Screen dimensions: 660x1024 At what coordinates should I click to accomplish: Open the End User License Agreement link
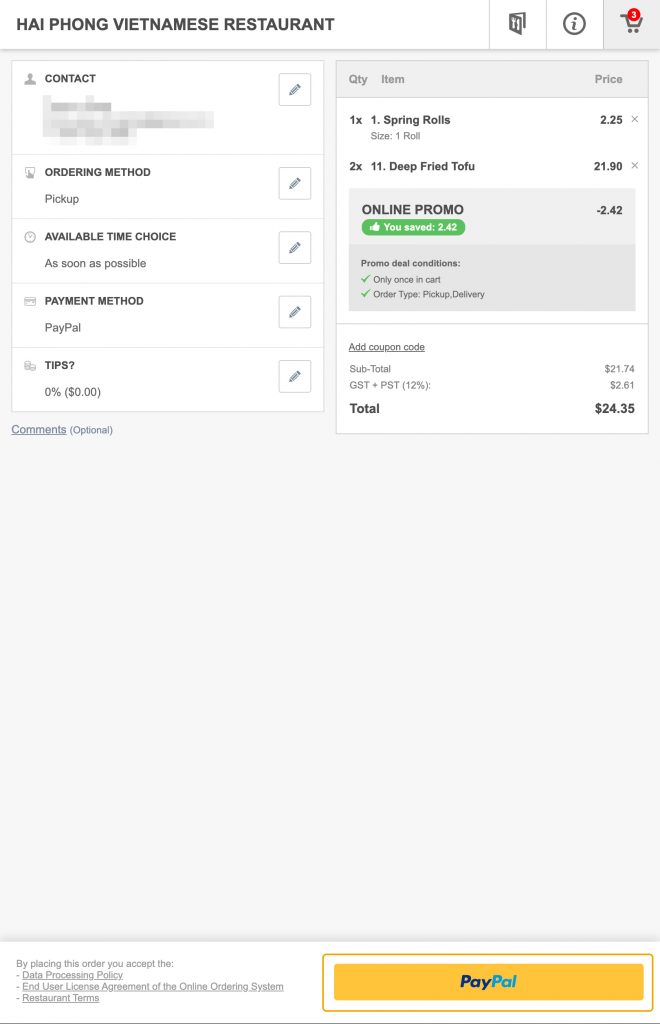pos(153,986)
